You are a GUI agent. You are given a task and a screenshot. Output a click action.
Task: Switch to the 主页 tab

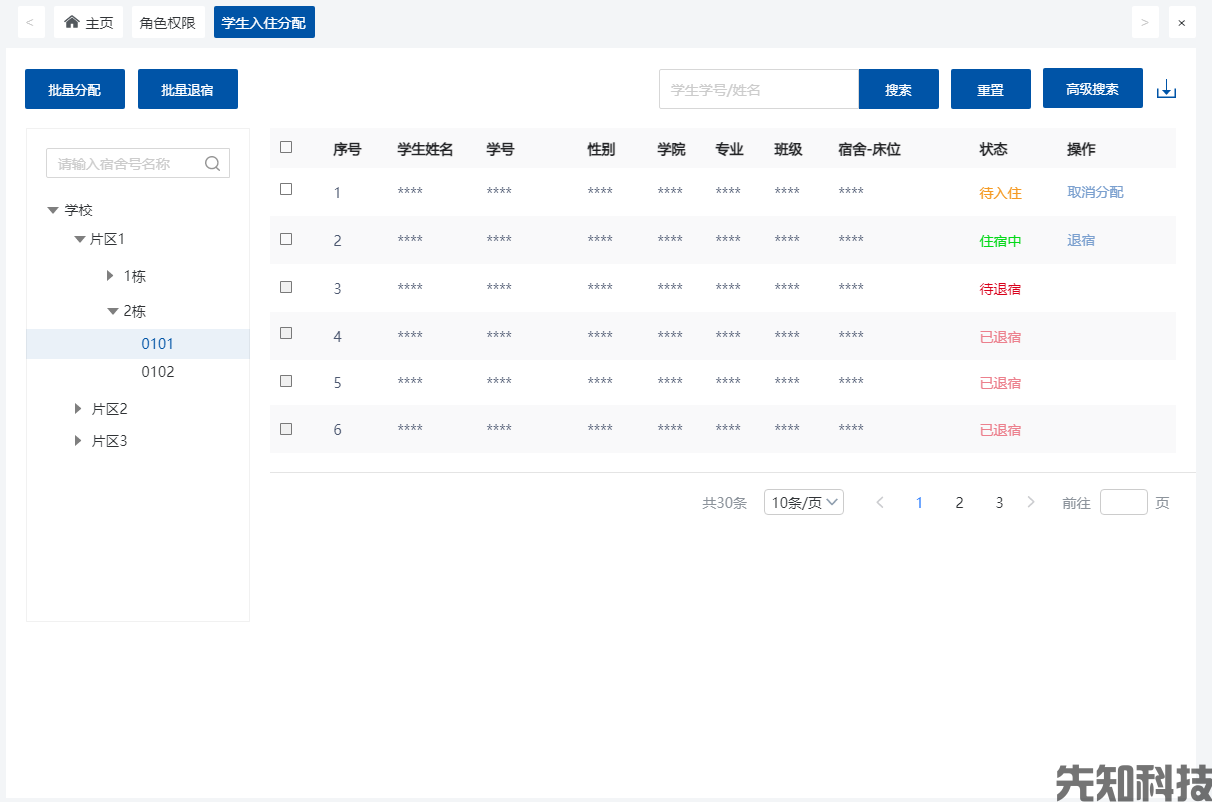click(88, 22)
